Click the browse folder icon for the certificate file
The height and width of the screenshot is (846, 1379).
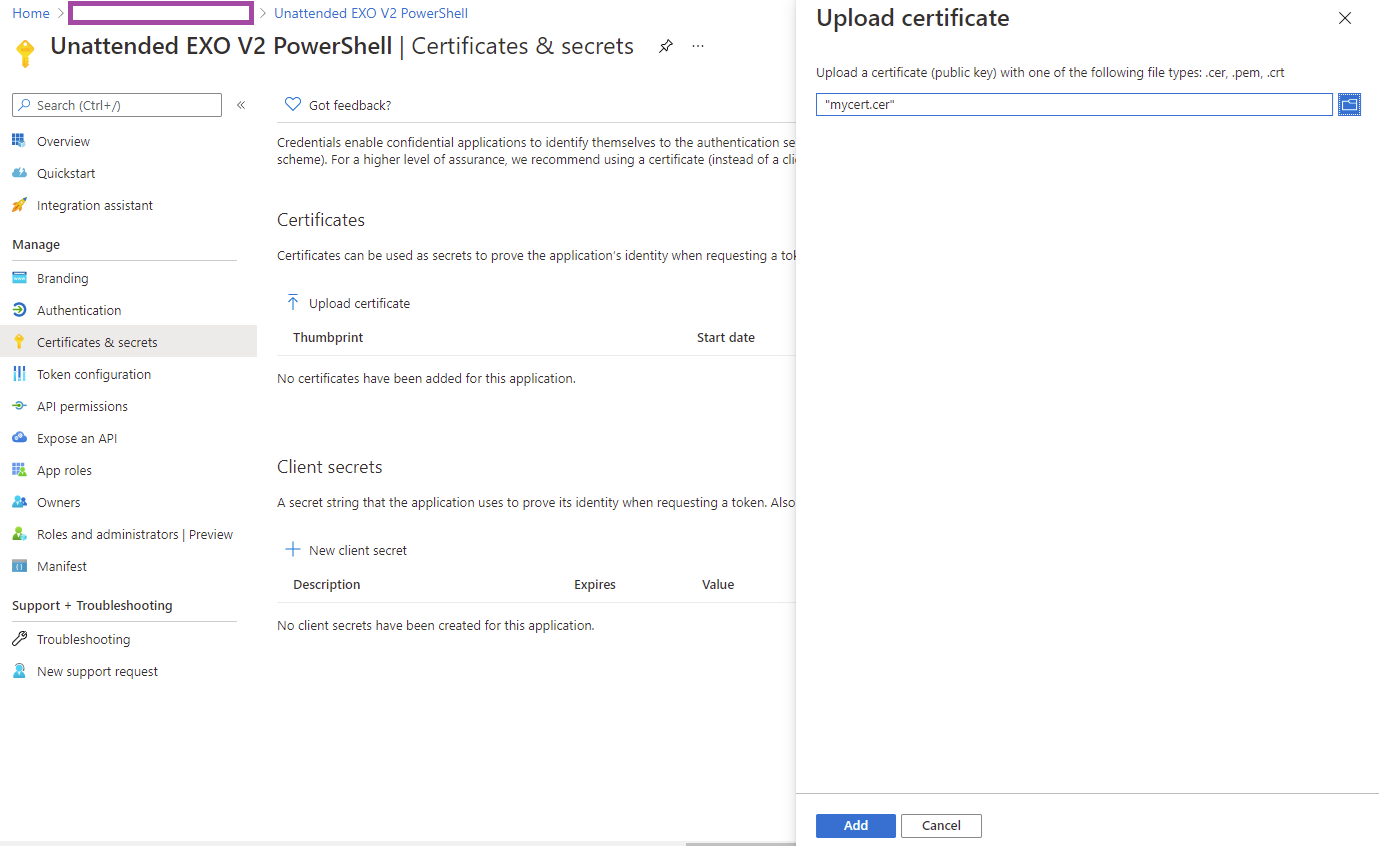(1350, 104)
